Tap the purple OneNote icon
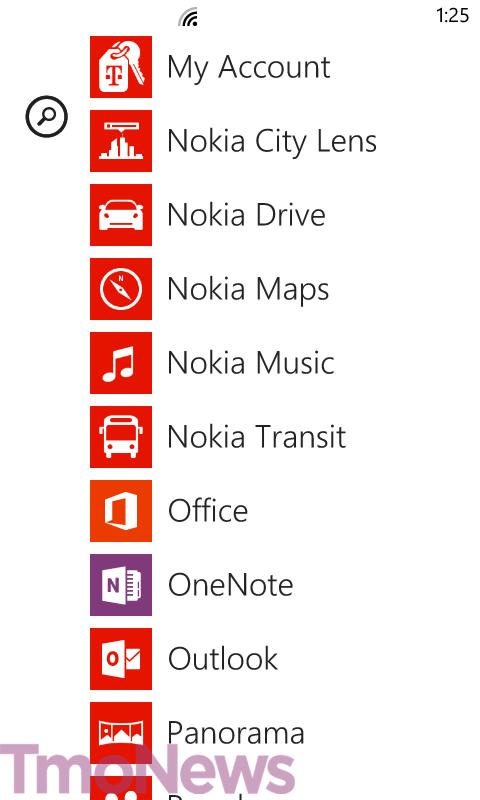Image resolution: width=480 pixels, height=800 pixels. (x=121, y=585)
